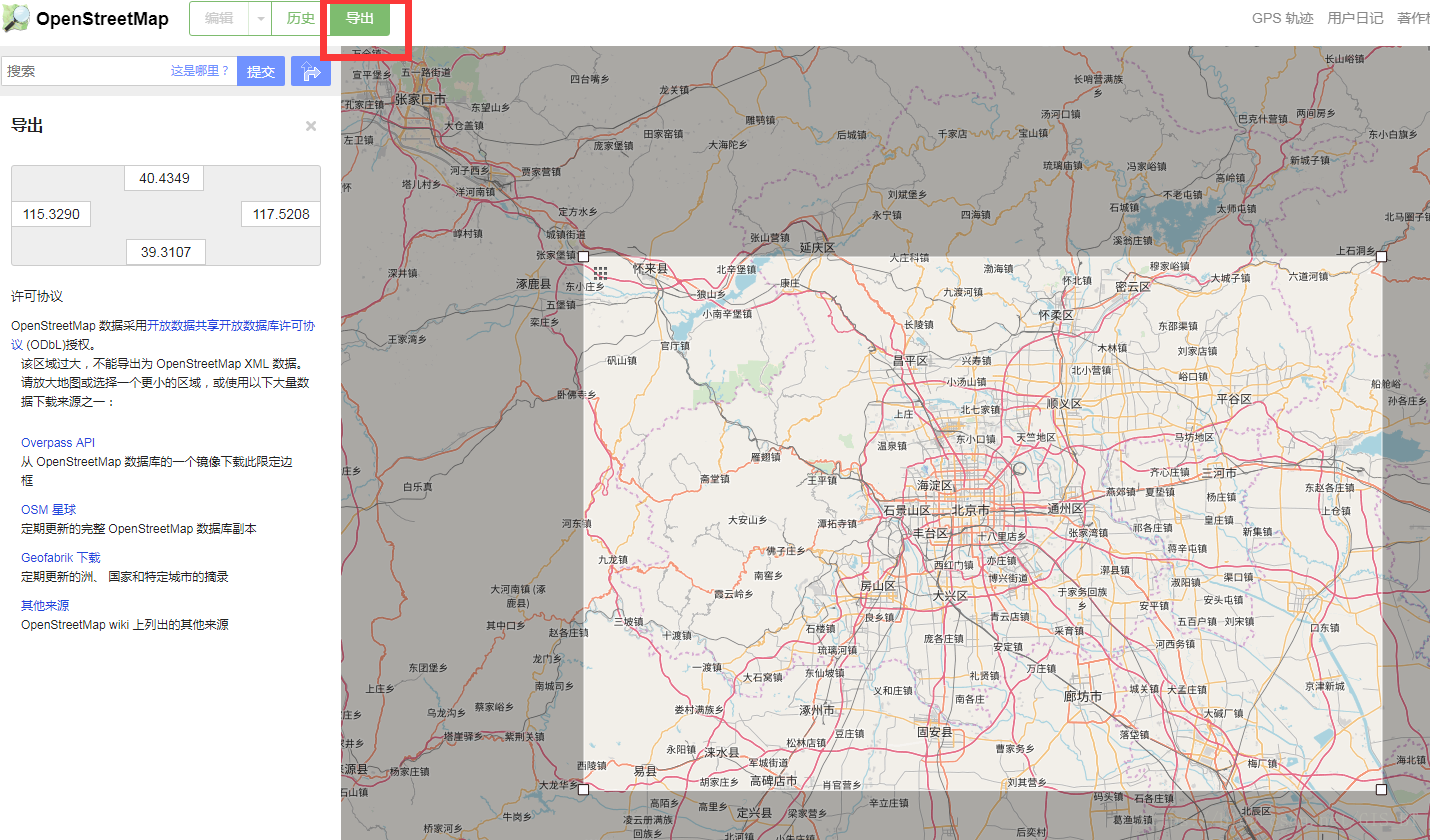Click the OpenStreetMap magnifier logo icon

tap(17, 18)
